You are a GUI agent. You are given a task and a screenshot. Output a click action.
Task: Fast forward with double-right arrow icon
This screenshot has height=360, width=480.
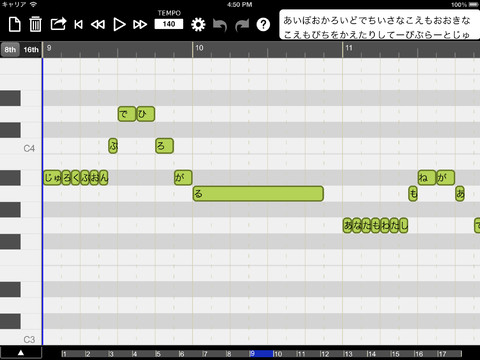click(x=140, y=25)
